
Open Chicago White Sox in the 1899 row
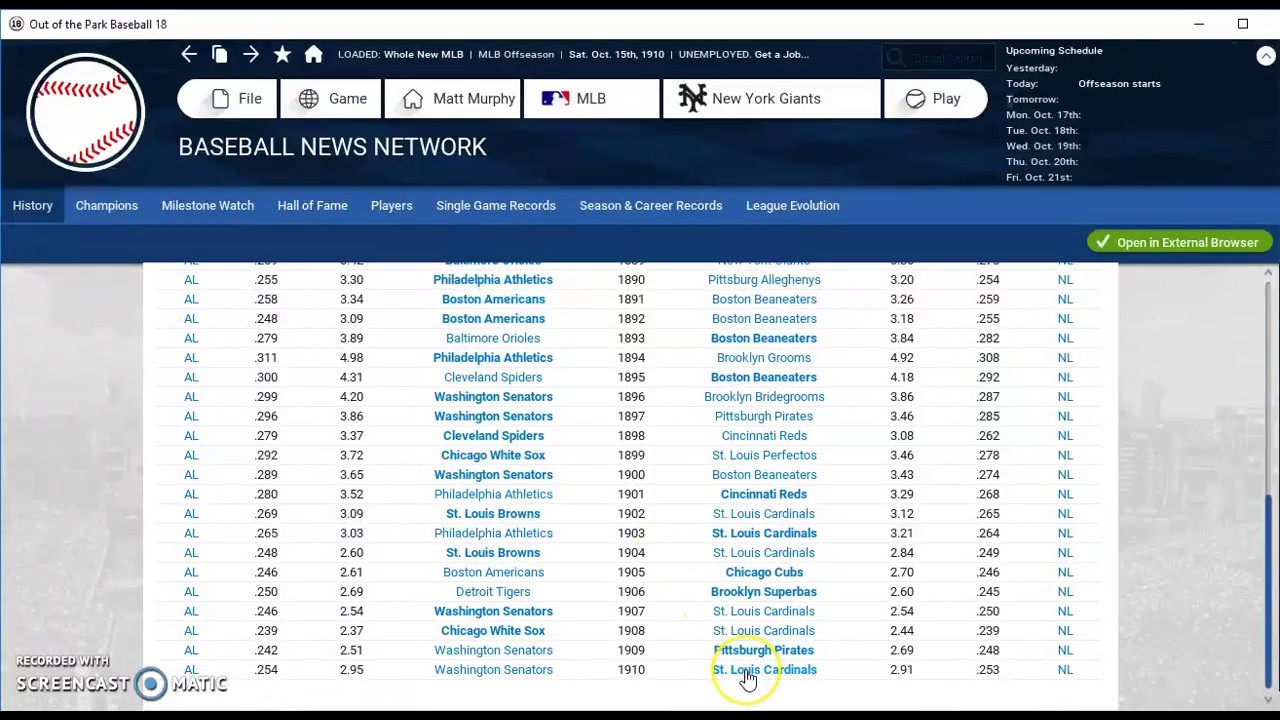coord(493,455)
